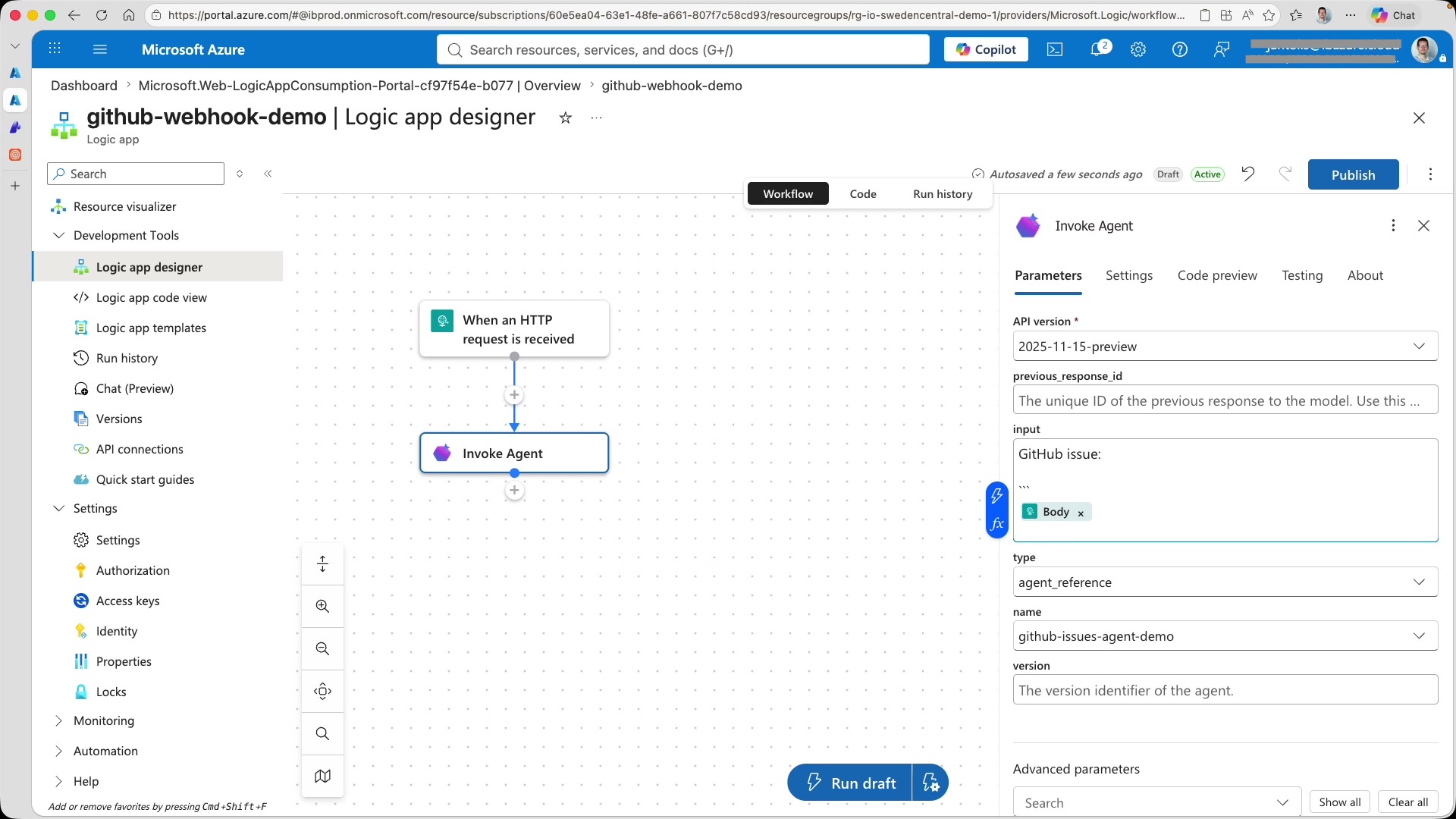Favorite the logic app with the star icon

pos(566,118)
